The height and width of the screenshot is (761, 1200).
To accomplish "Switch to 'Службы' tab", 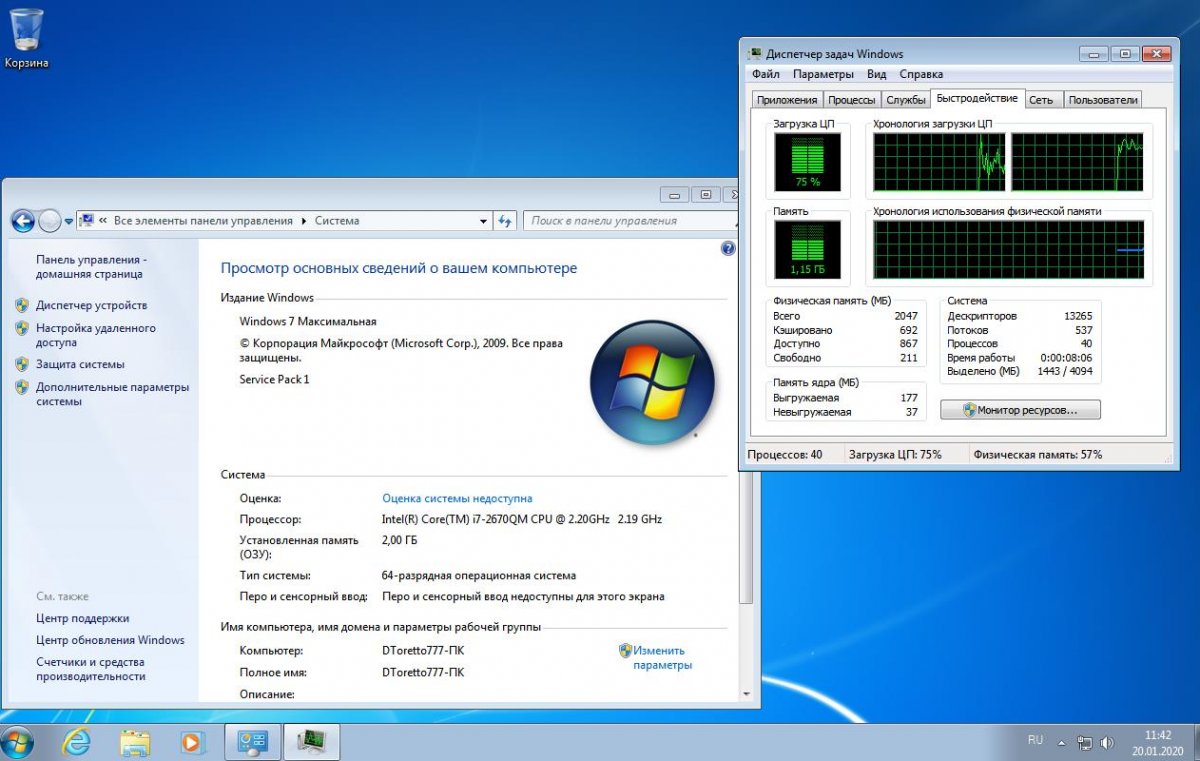I will [x=906, y=100].
